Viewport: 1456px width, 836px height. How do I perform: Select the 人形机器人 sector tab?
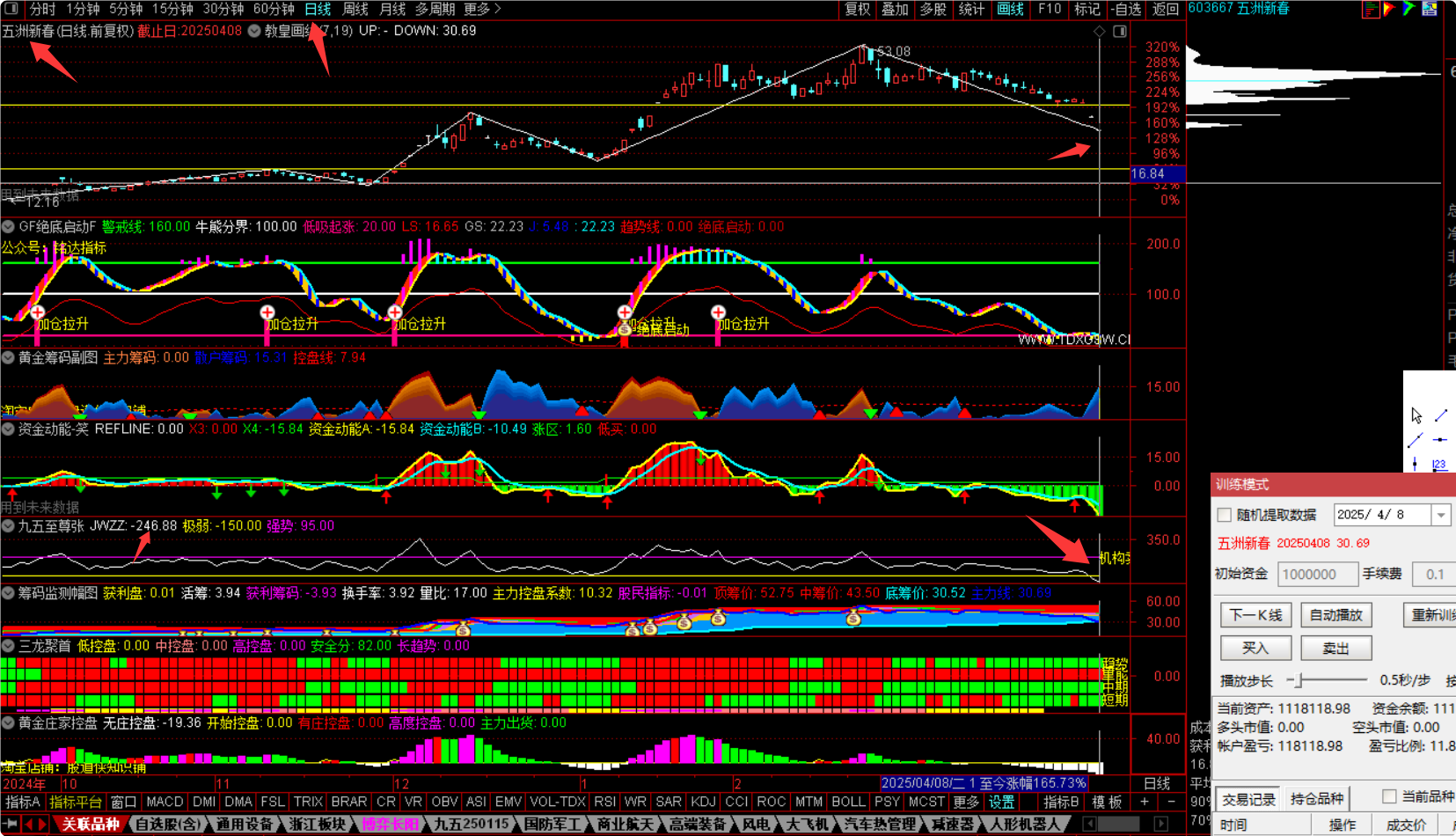tap(1026, 825)
